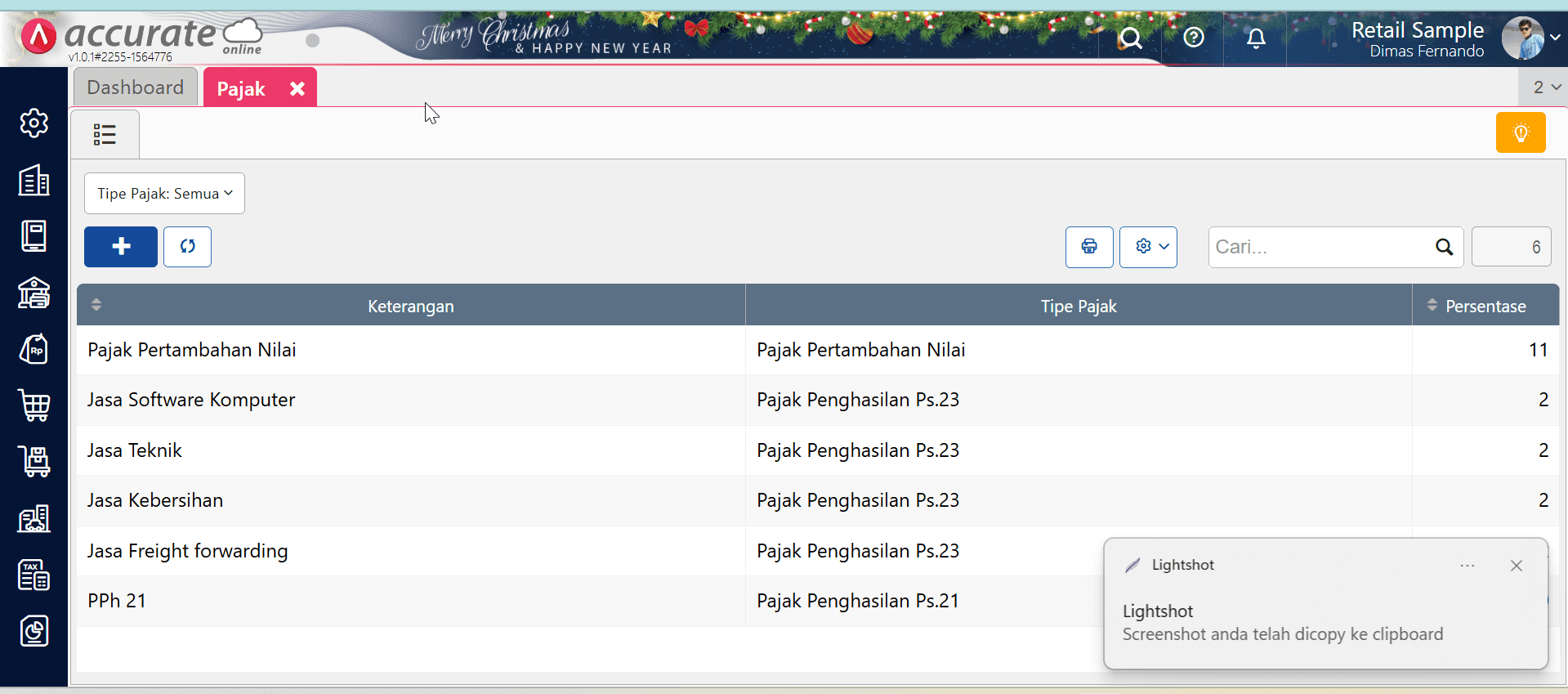The image size is (1568, 694).
Task: Open the Purchase shopping cart icon
Action: pyautogui.click(x=34, y=405)
